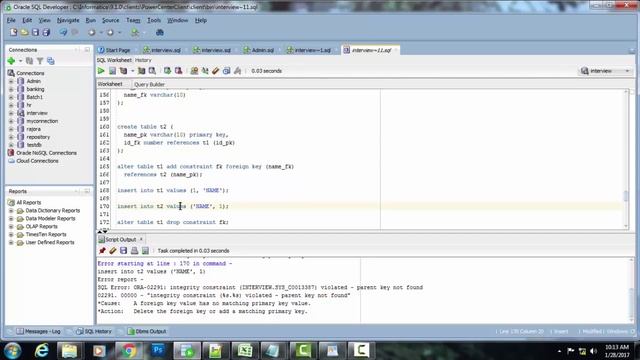Click the Open file folder icon
The image size is (640, 360).
(24, 32)
